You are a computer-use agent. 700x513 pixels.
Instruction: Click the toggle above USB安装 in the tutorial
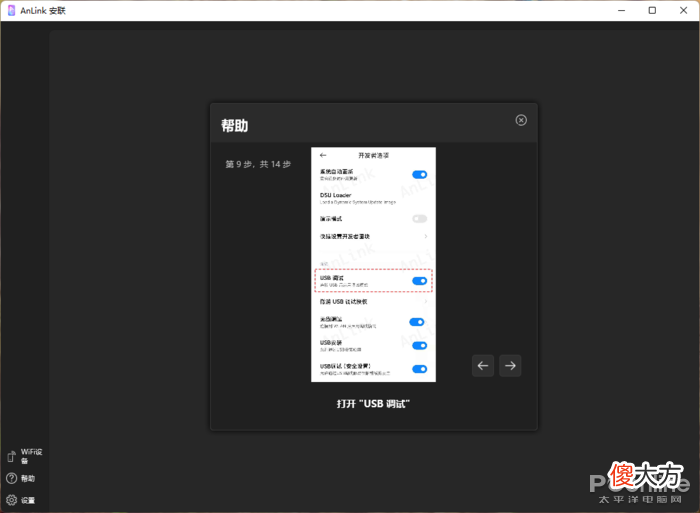pyautogui.click(x=417, y=322)
